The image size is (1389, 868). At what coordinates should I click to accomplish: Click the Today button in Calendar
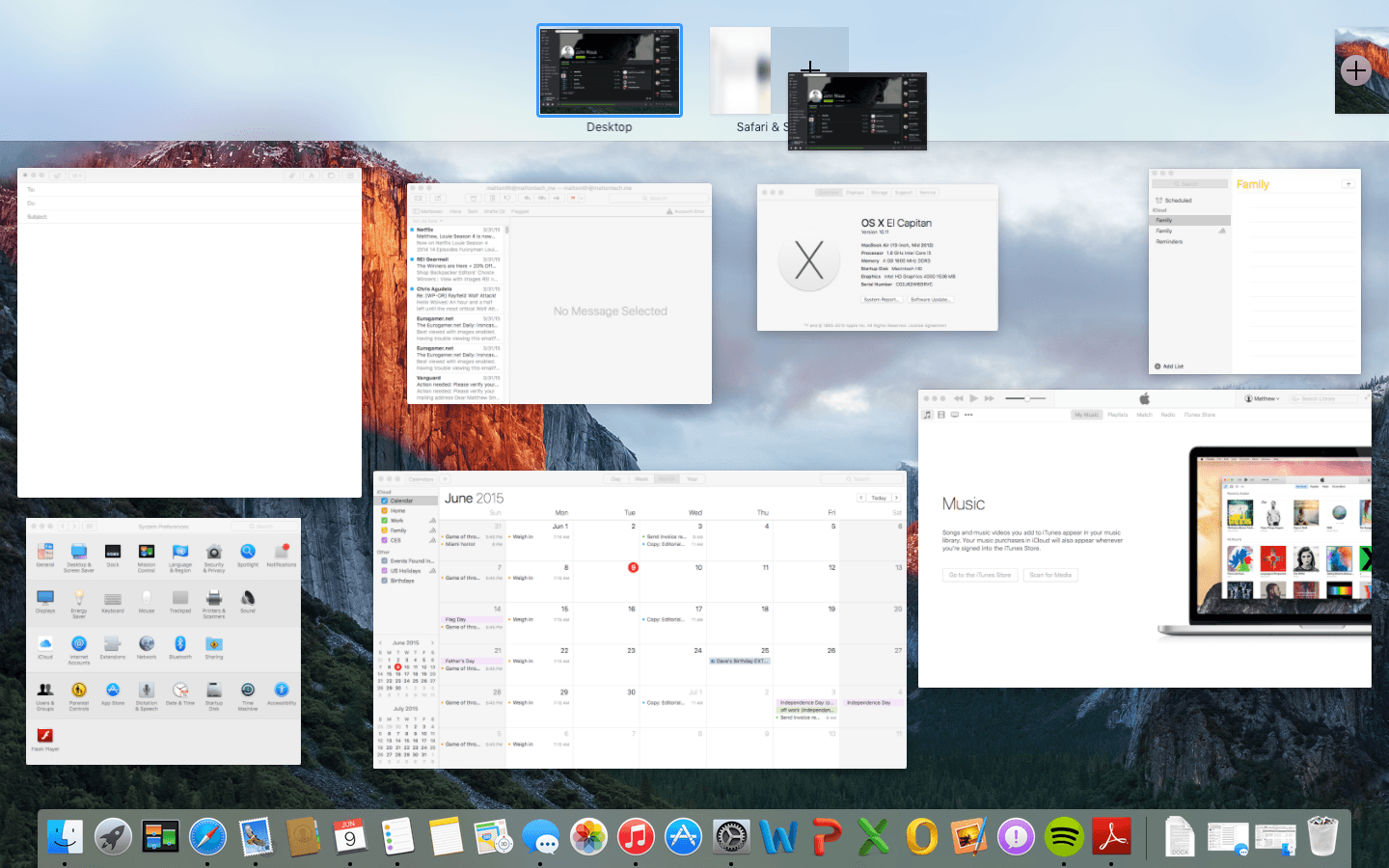(879, 498)
